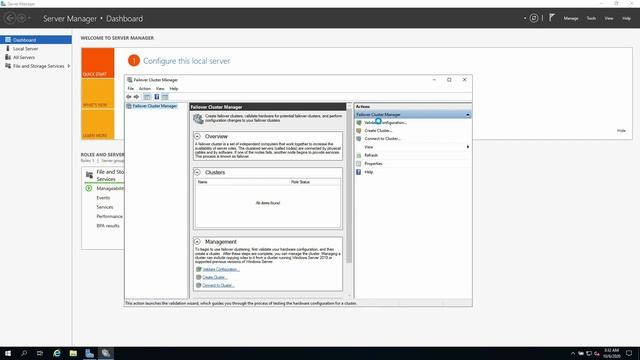The height and width of the screenshot is (360, 640).
Task: Collapse the Management section
Action: 198,242
